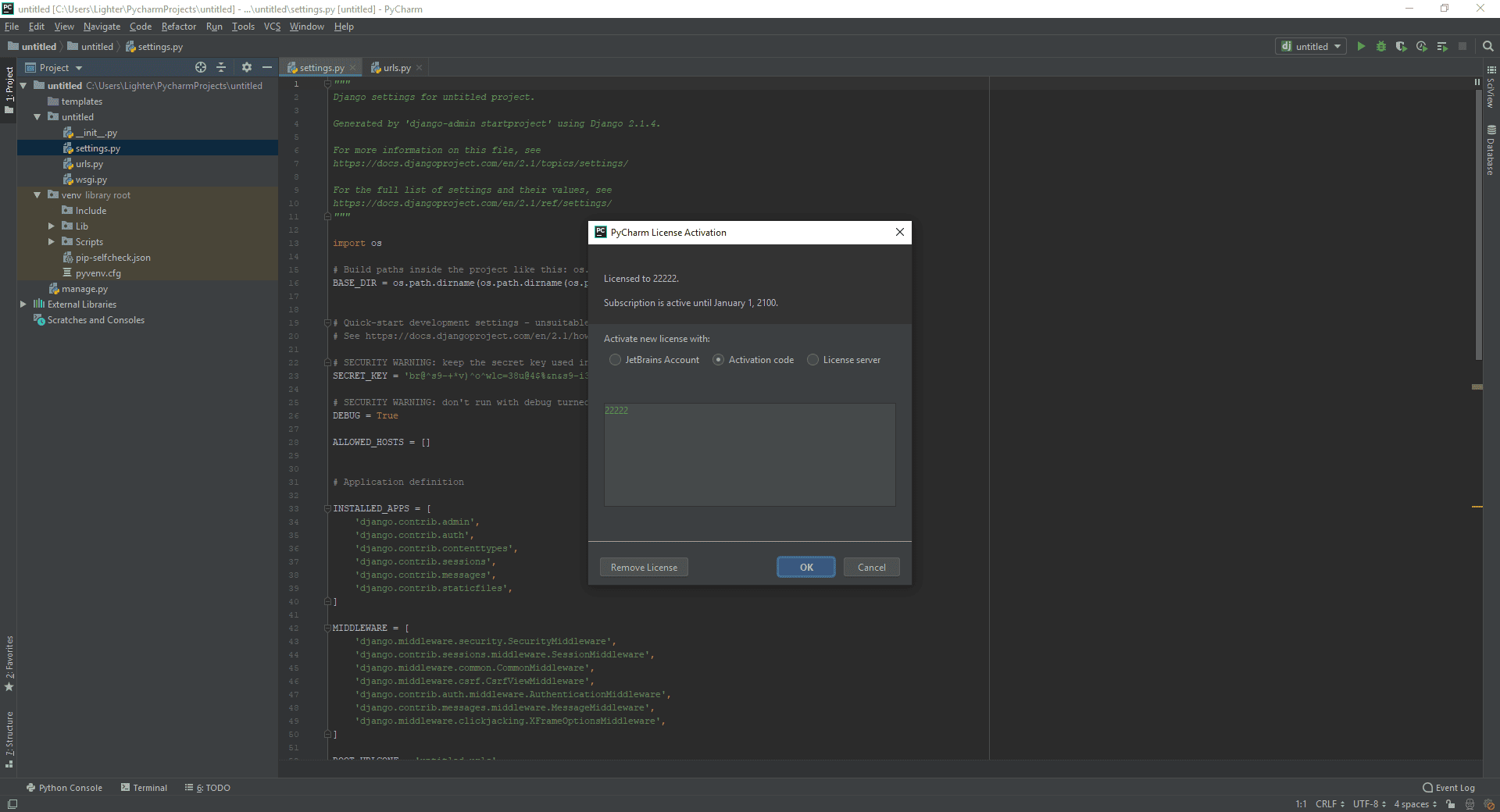Open the Event Log
Screen dimensions: 1500x812
coord(1448,788)
